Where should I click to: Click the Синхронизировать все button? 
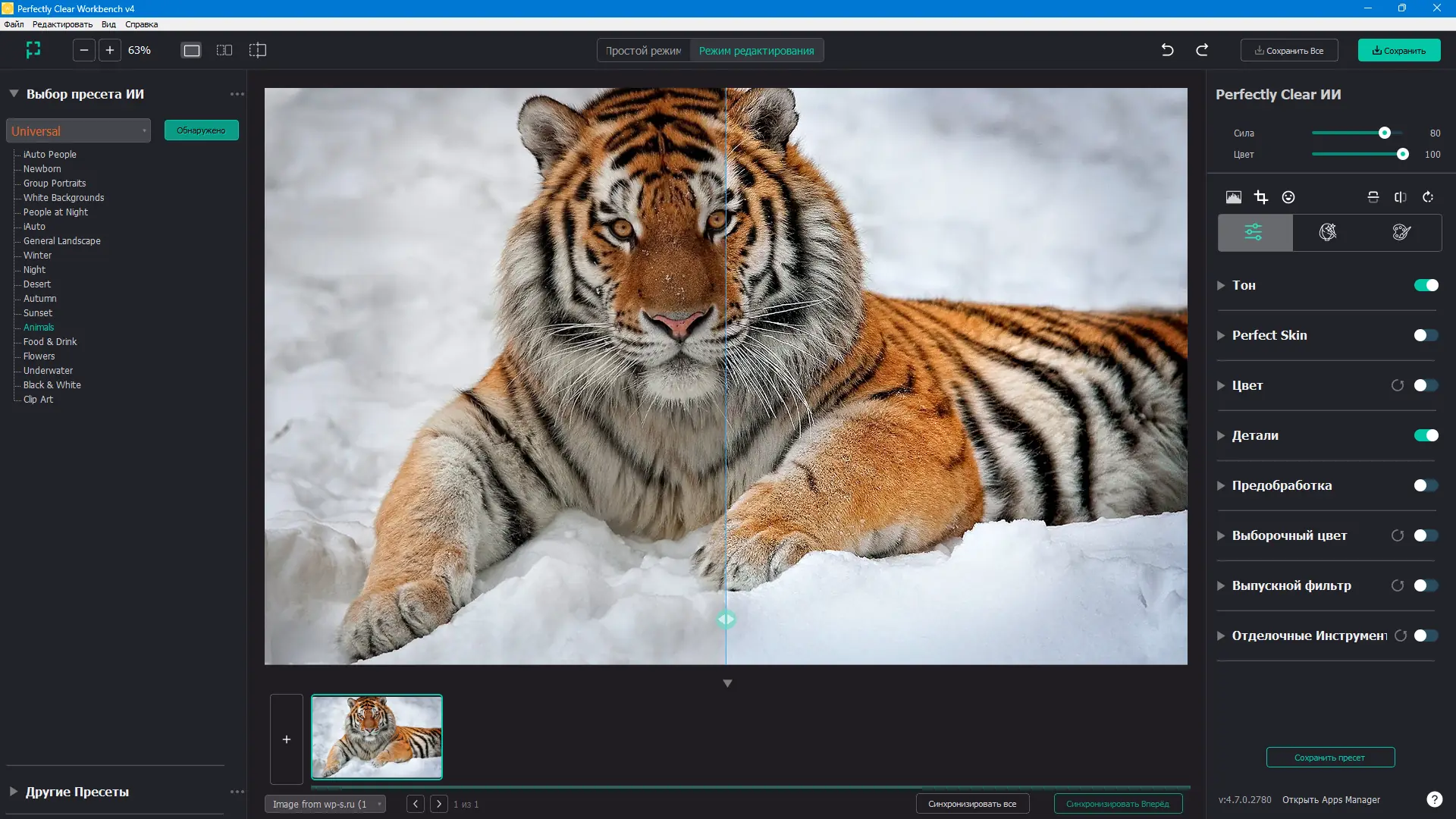972,804
